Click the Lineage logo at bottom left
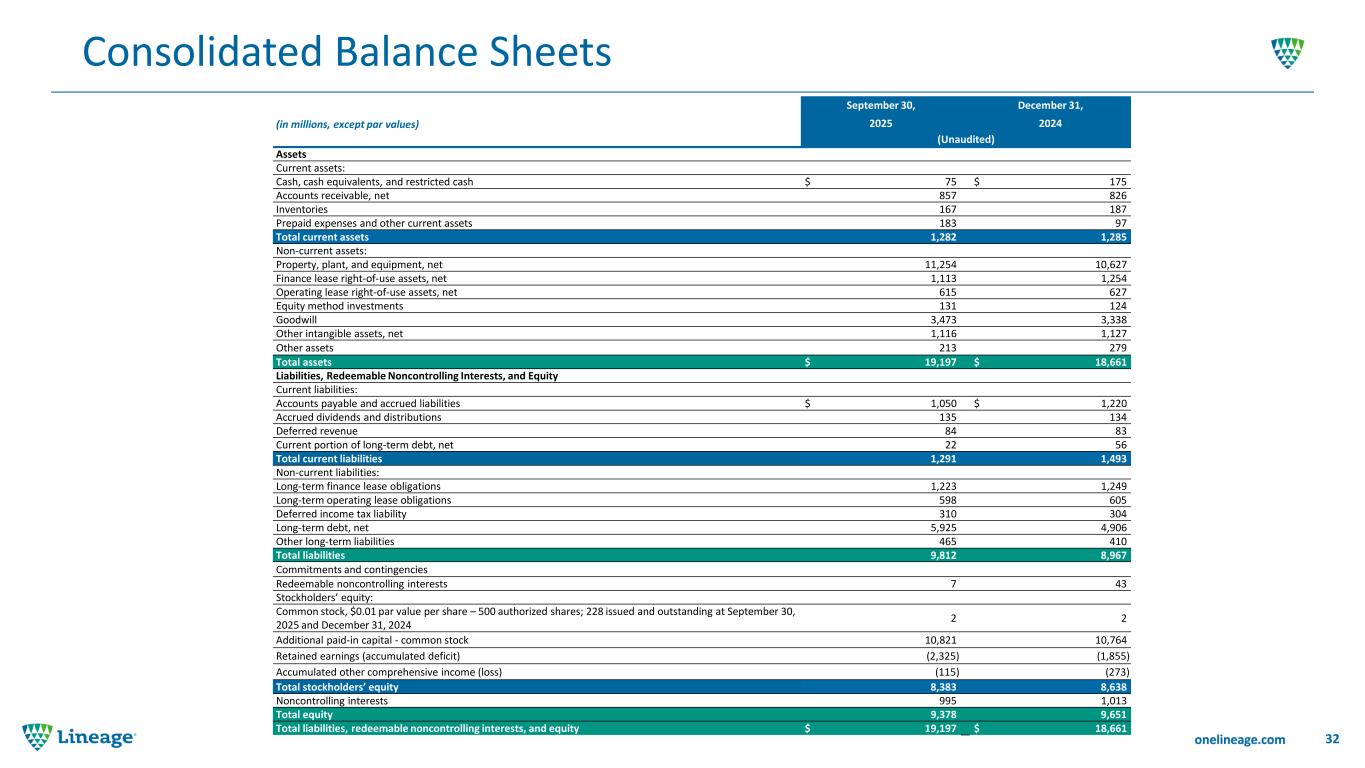The width and height of the screenshot is (1365, 768). click(80, 737)
